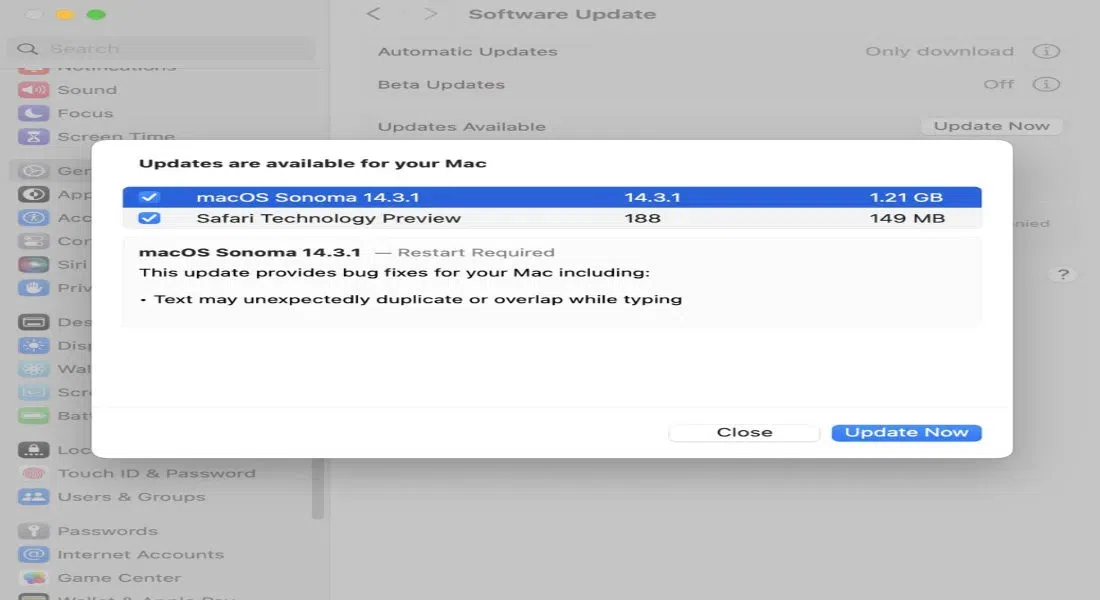Viewport: 1100px width, 600px height.
Task: Click the forward navigation chevron
Action: tap(428, 14)
